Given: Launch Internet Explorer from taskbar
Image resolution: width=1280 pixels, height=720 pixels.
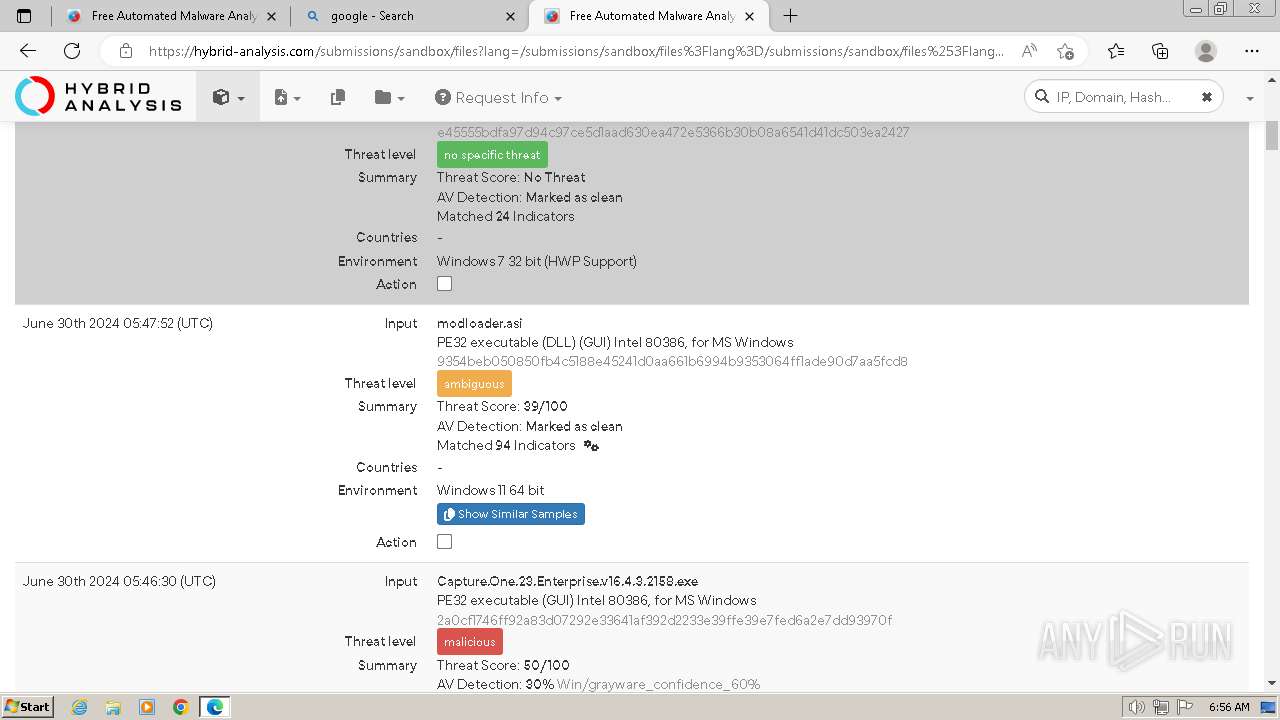Looking at the screenshot, I should (80, 707).
